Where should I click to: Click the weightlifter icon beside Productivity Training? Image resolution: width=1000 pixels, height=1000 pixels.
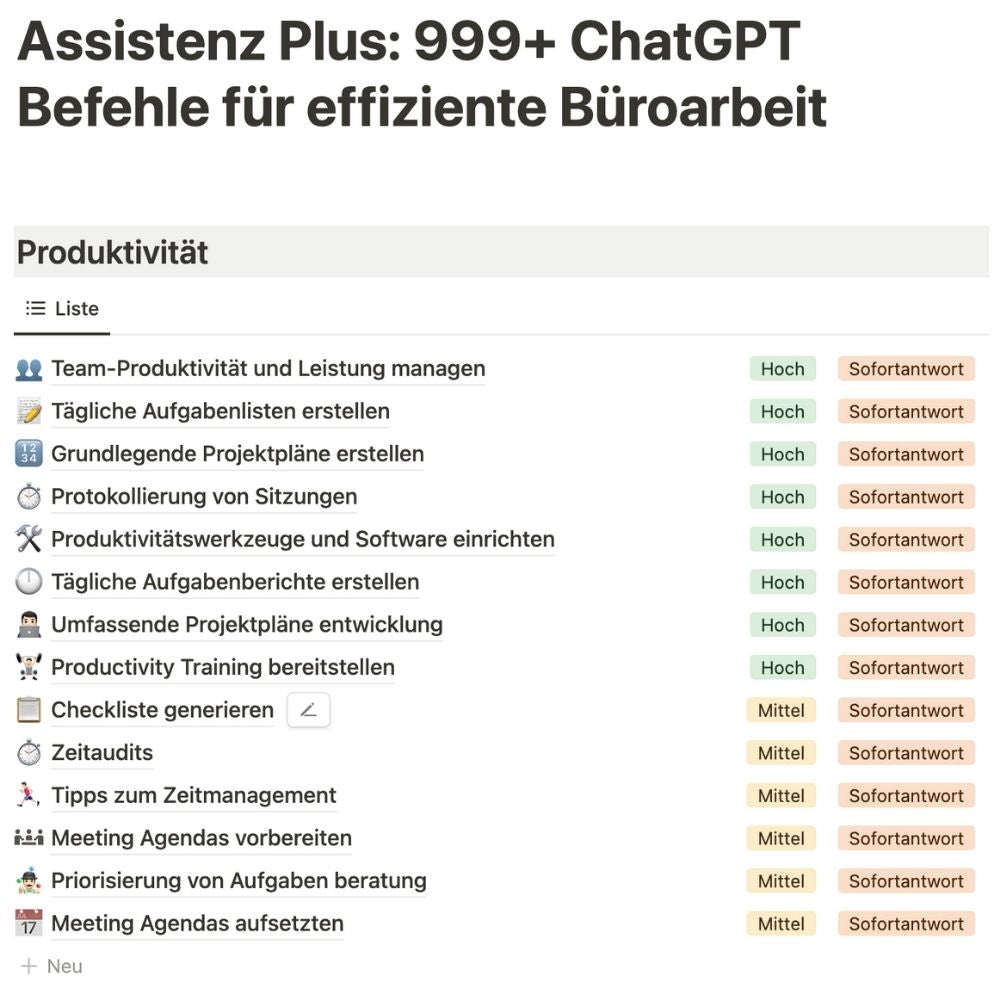click(29, 667)
